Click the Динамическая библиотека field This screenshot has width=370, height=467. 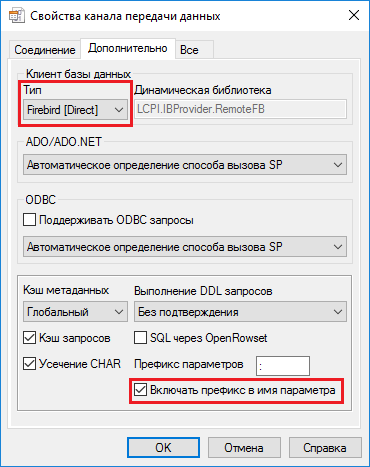pyautogui.click(x=240, y=109)
